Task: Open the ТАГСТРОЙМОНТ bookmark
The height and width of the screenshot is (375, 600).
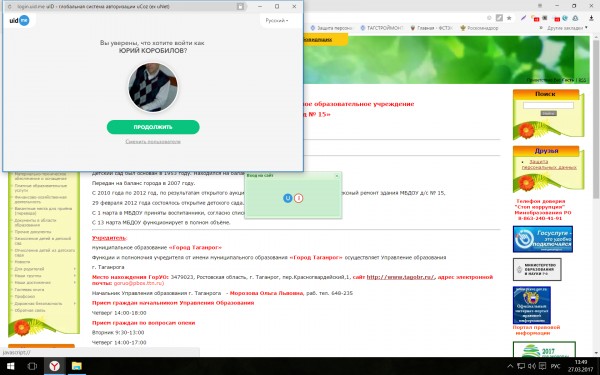Action: [382, 28]
